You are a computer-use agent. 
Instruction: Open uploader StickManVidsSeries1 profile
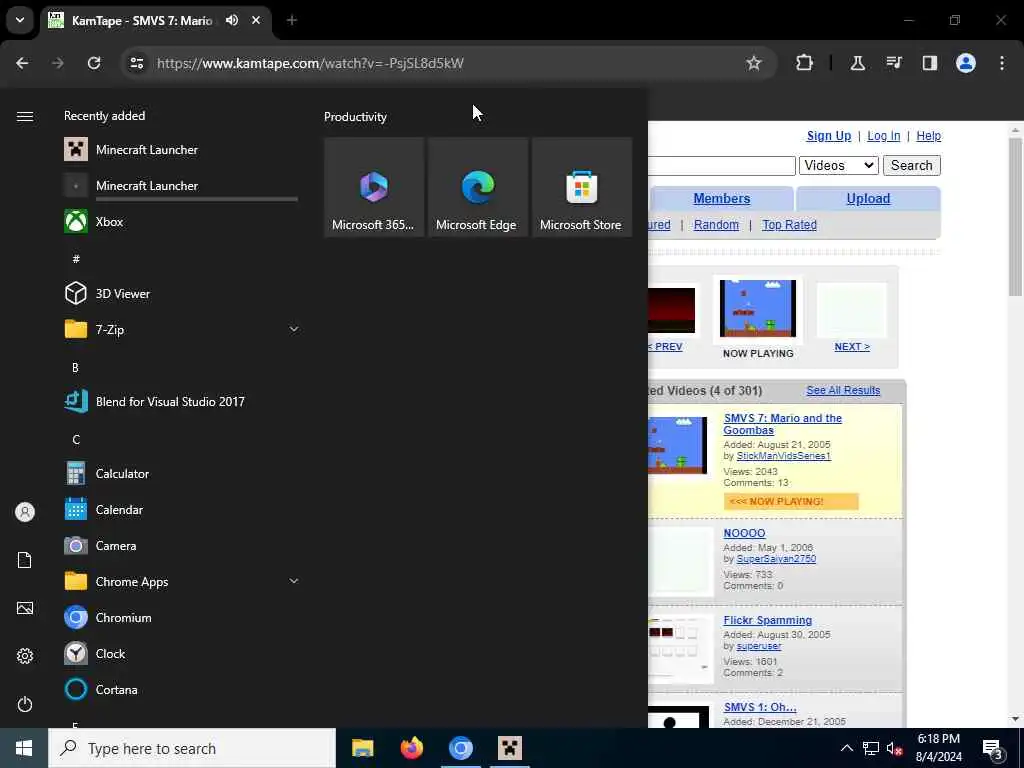(x=784, y=456)
